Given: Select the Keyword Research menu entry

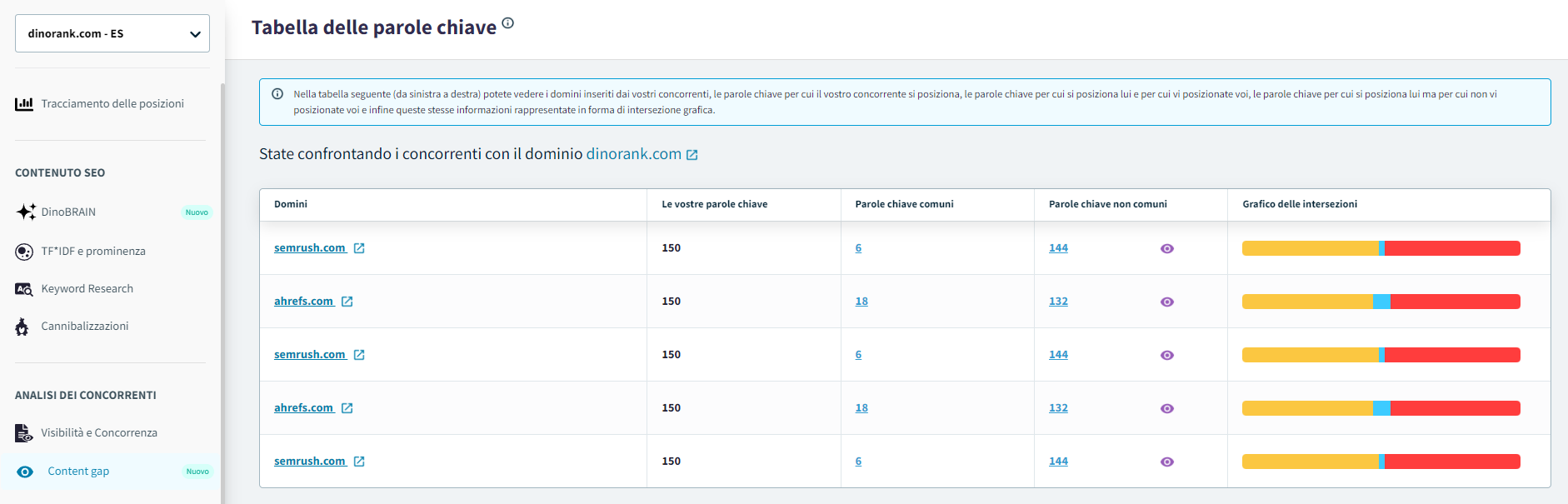Looking at the screenshot, I should [87, 289].
